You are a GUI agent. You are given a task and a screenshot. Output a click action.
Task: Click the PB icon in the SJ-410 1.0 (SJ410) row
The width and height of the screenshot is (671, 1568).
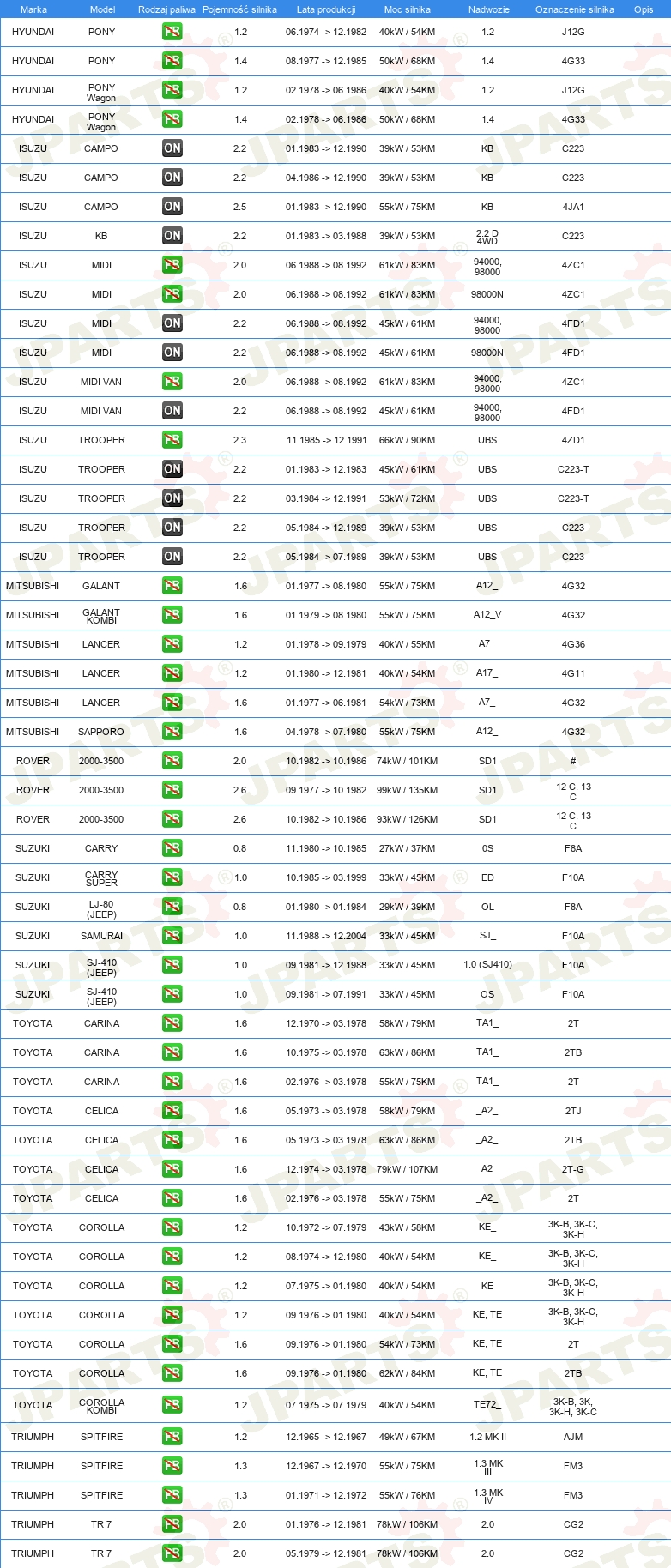pyautogui.click(x=172, y=965)
